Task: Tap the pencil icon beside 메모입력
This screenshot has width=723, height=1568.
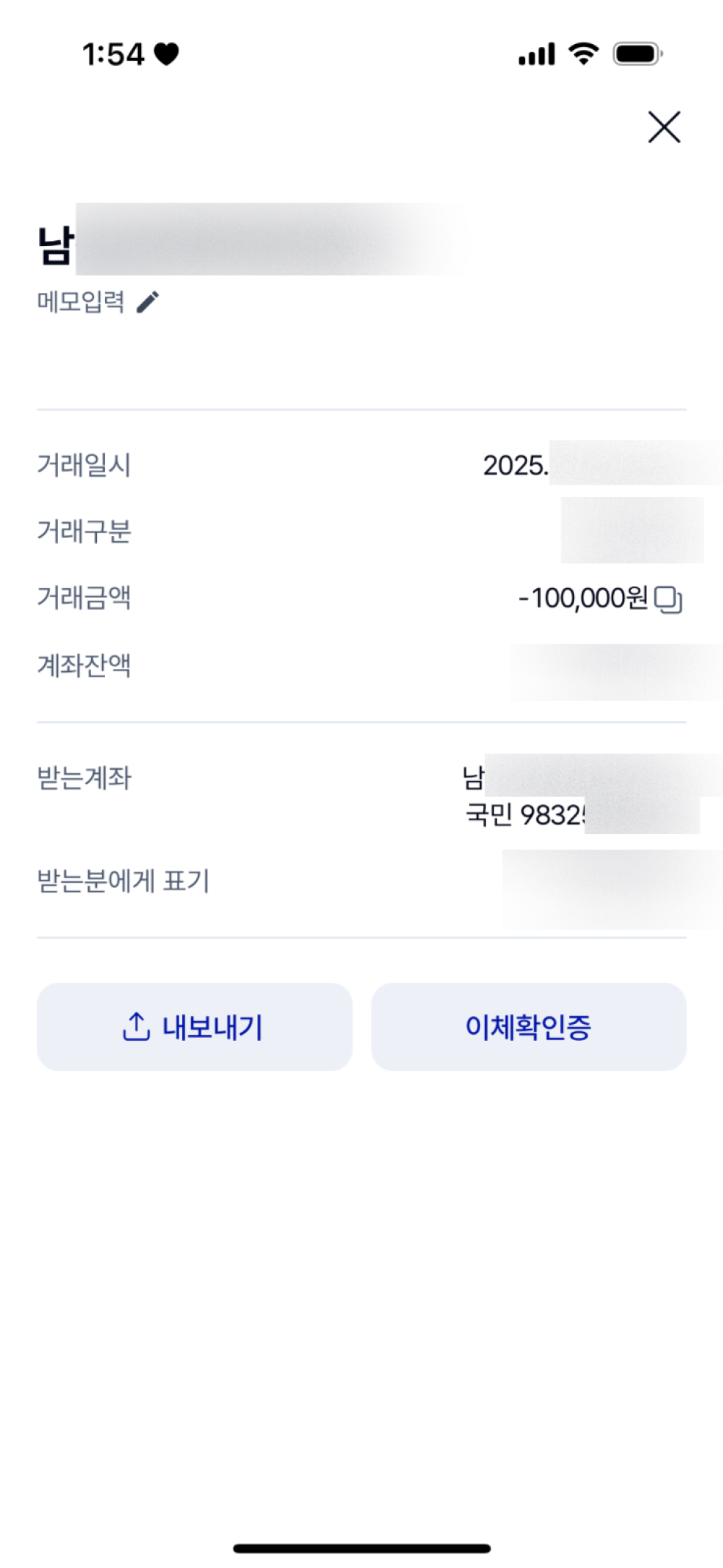Action: click(x=147, y=302)
